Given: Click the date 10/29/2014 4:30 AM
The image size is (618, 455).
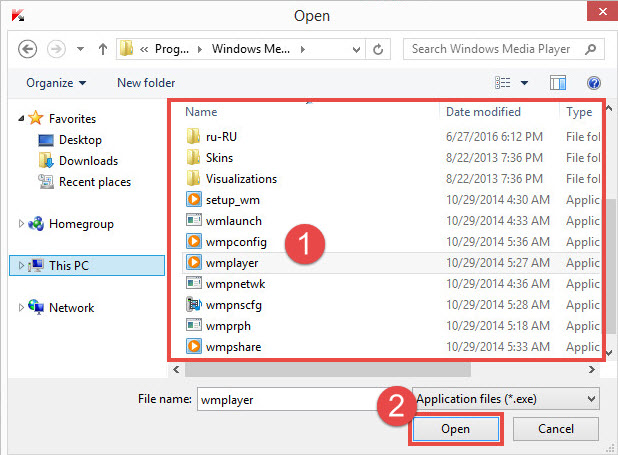Looking at the screenshot, I should 498,200.
